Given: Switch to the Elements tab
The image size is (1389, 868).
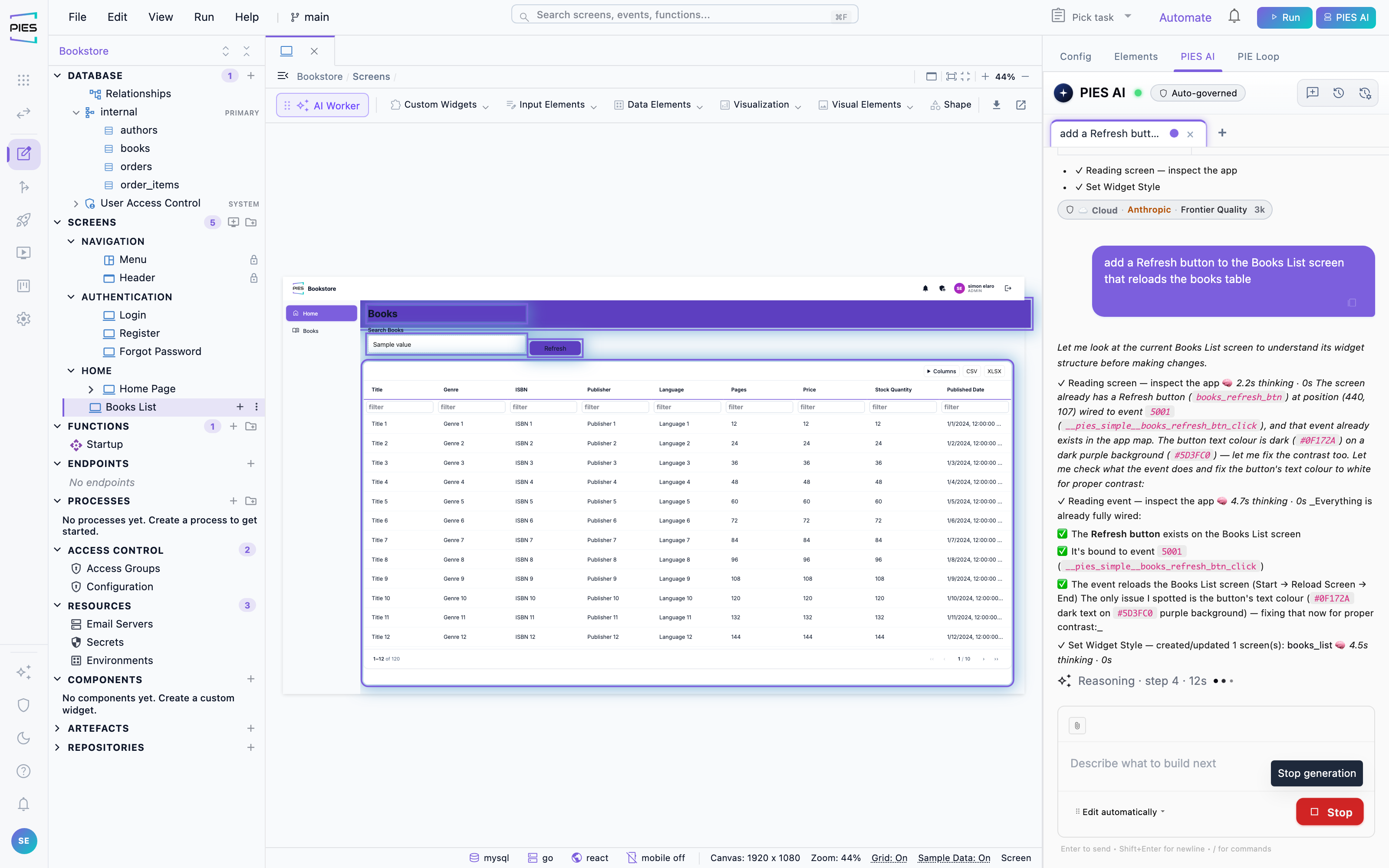Looking at the screenshot, I should [x=1136, y=56].
